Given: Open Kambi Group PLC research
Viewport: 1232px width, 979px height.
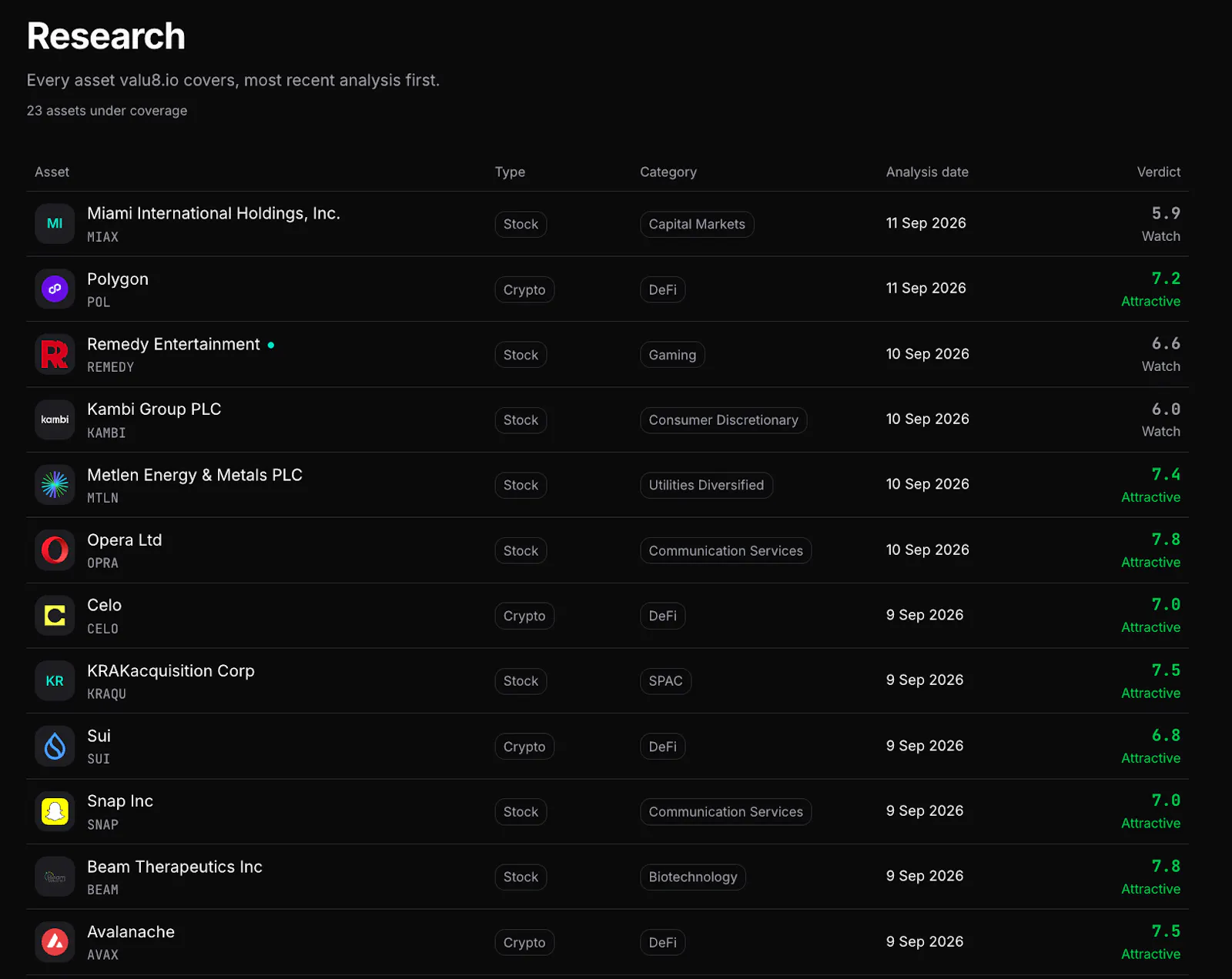Looking at the screenshot, I should (x=154, y=409).
